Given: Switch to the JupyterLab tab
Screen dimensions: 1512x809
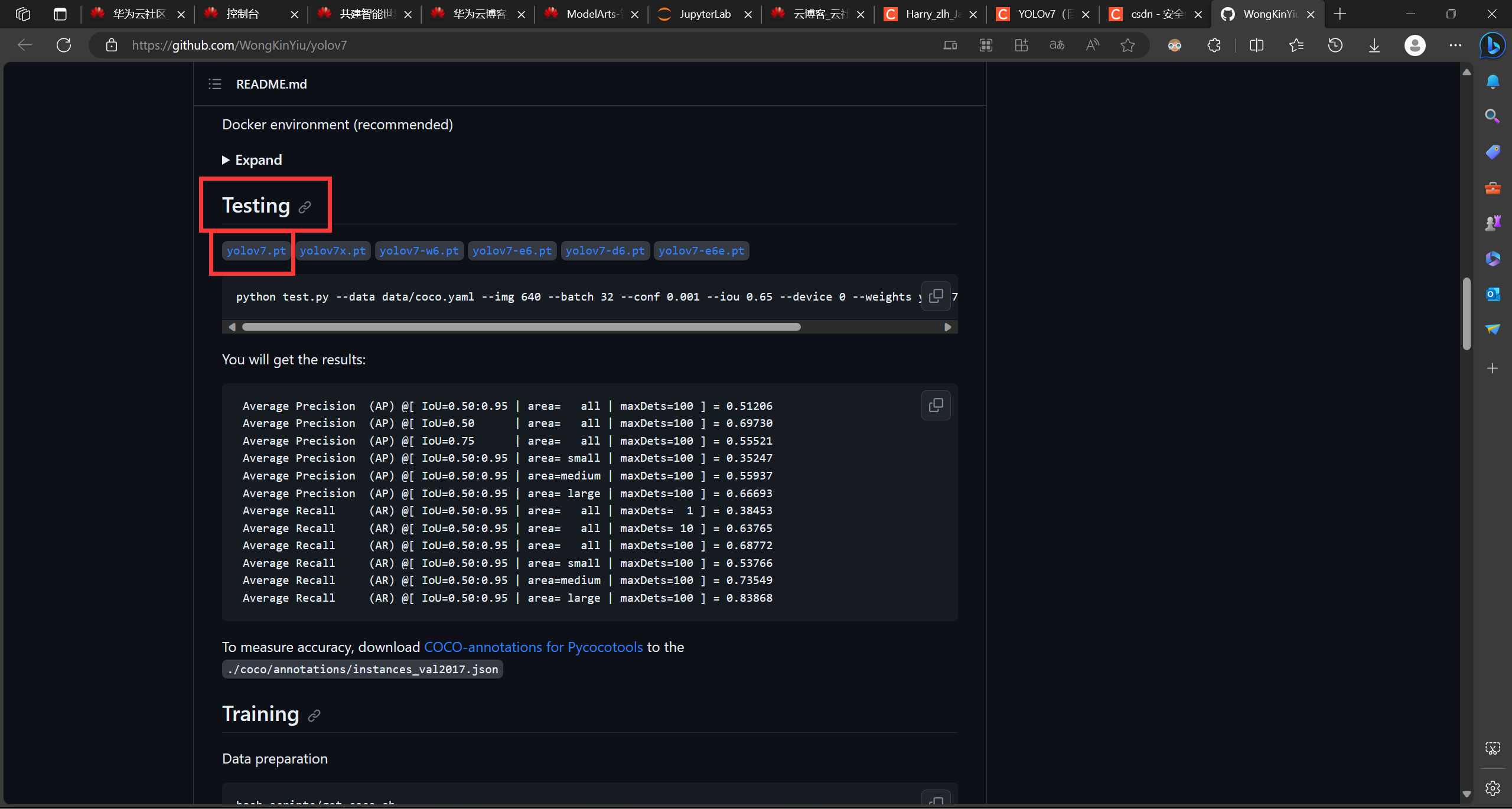Looking at the screenshot, I should click(705, 14).
